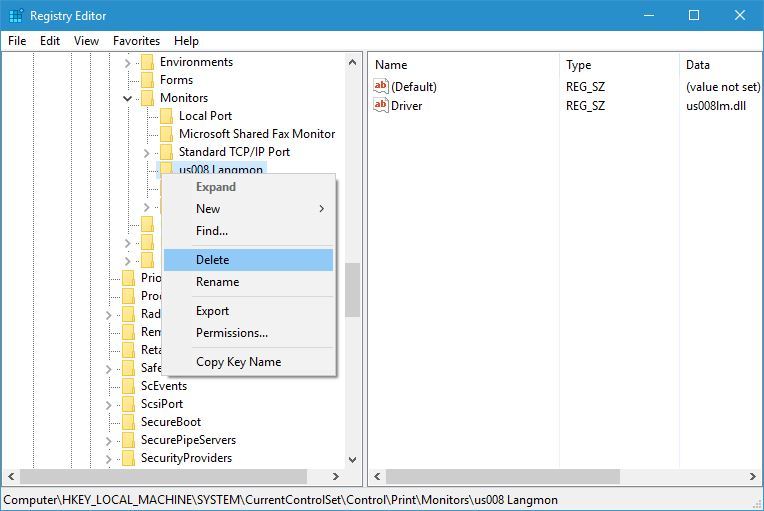Select the (Default) value row

tap(414, 87)
